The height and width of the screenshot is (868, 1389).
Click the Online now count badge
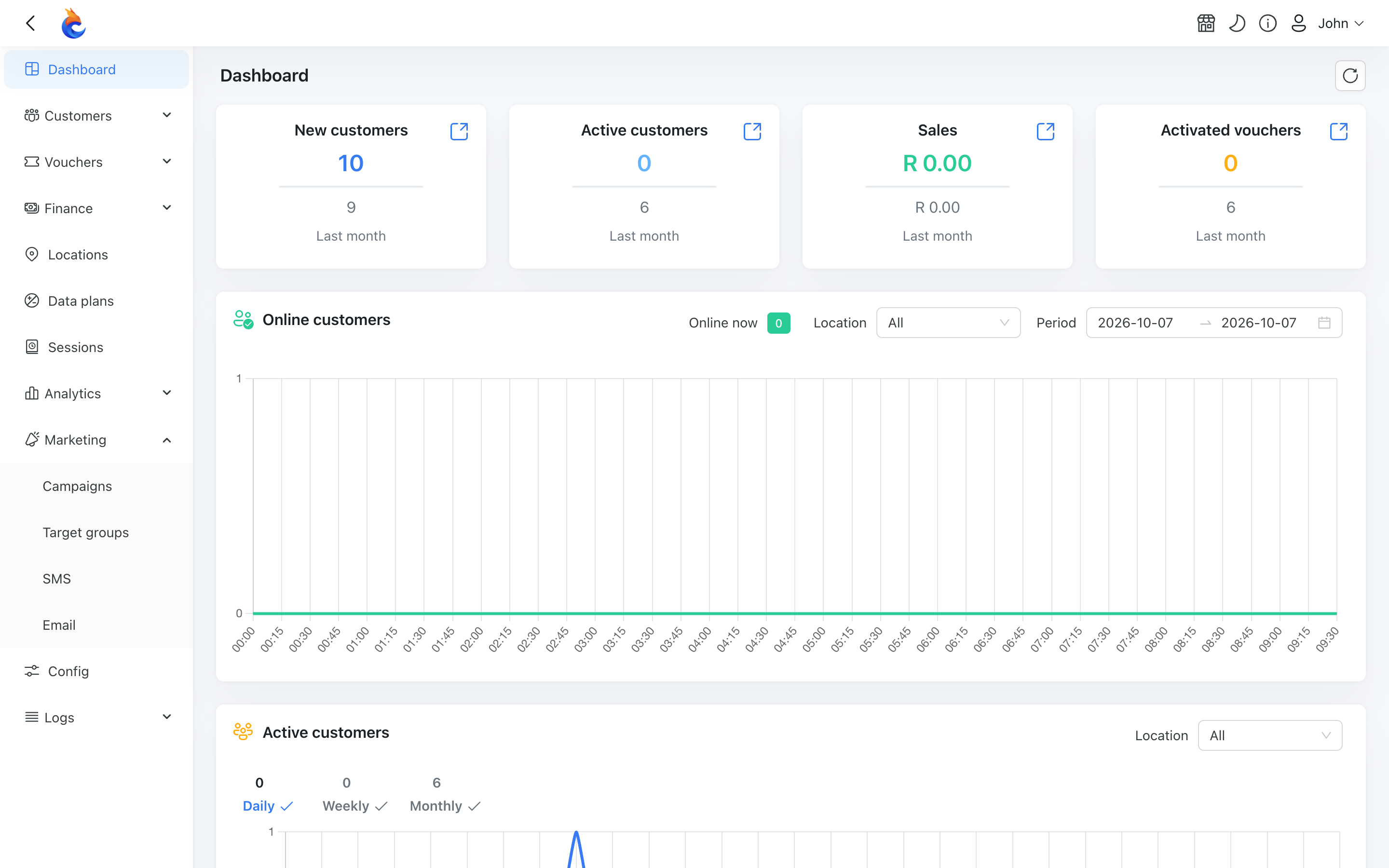pyautogui.click(x=778, y=323)
